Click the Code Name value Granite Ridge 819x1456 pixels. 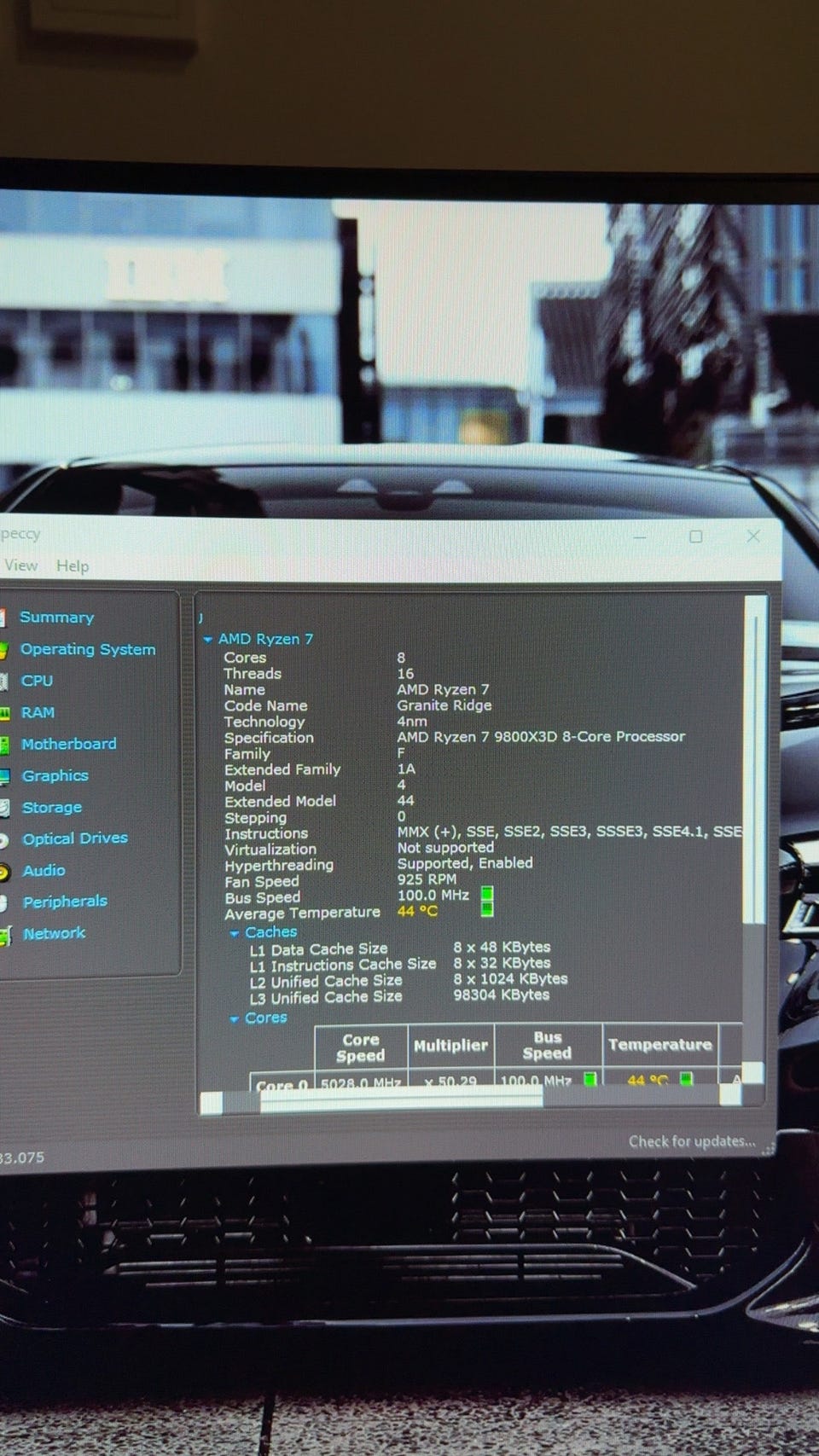pyautogui.click(x=444, y=705)
